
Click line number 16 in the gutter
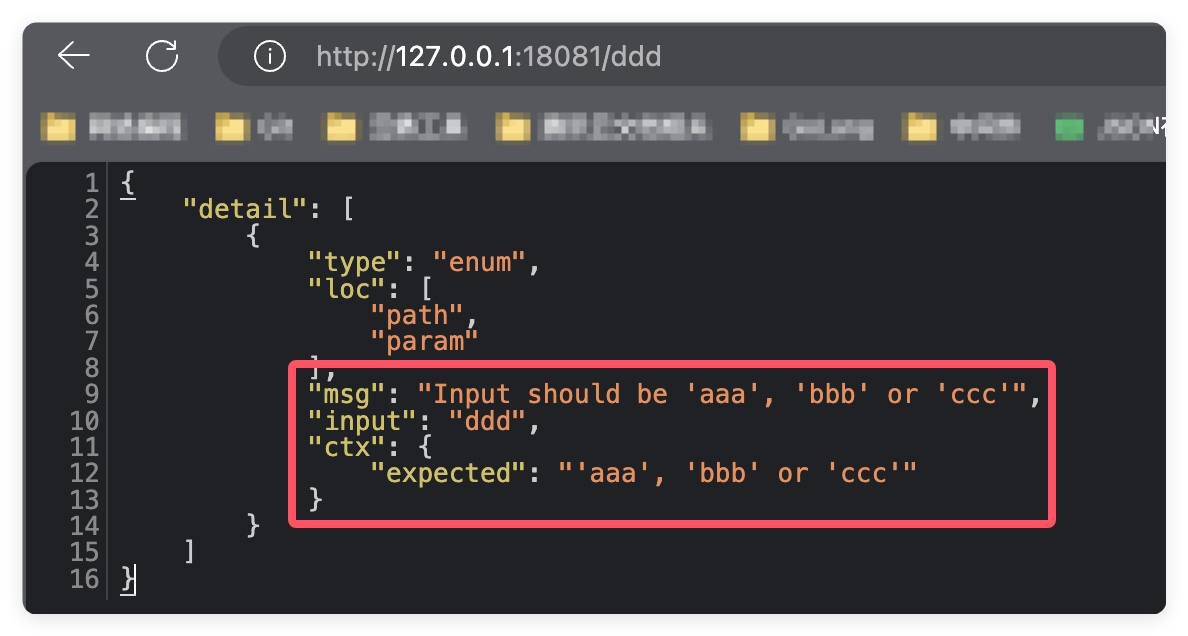click(86, 578)
